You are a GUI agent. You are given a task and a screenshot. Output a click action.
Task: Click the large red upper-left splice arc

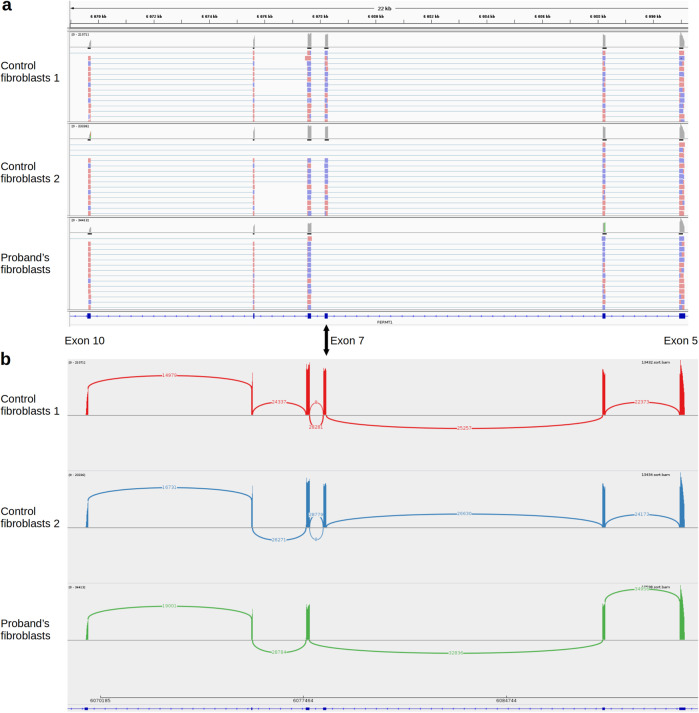click(170, 375)
